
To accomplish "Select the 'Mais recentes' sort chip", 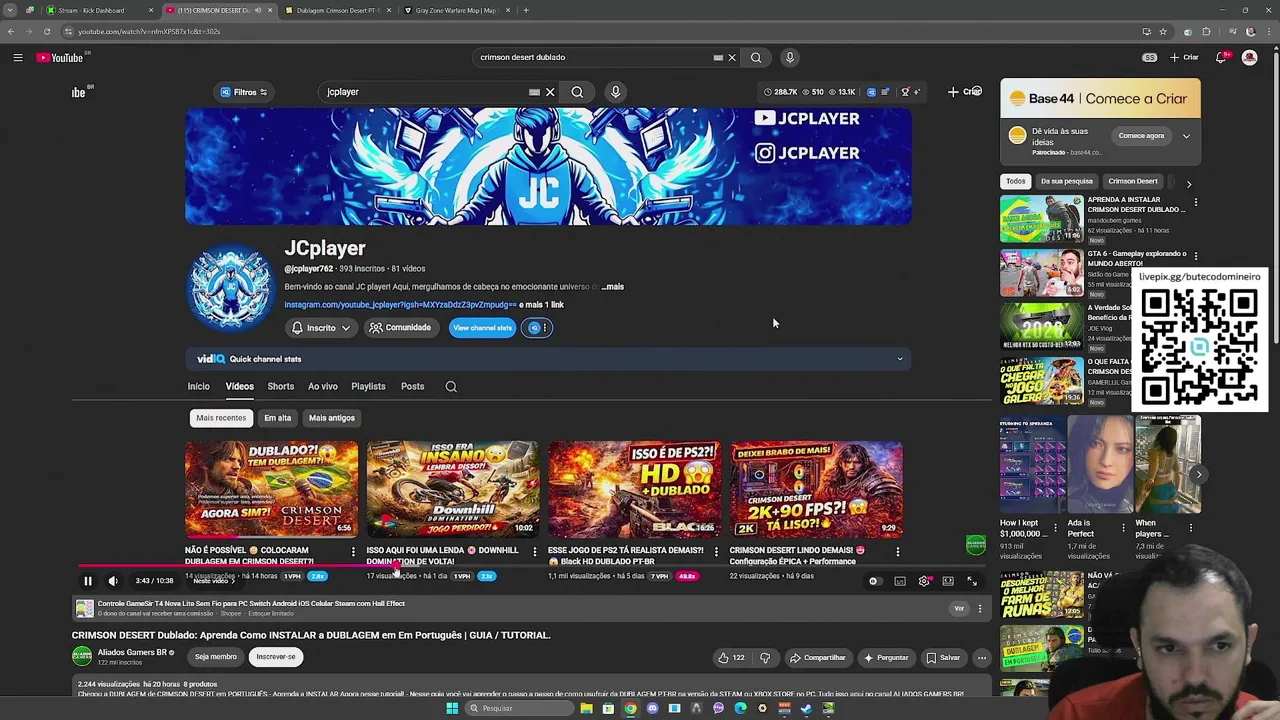I will tap(221, 418).
